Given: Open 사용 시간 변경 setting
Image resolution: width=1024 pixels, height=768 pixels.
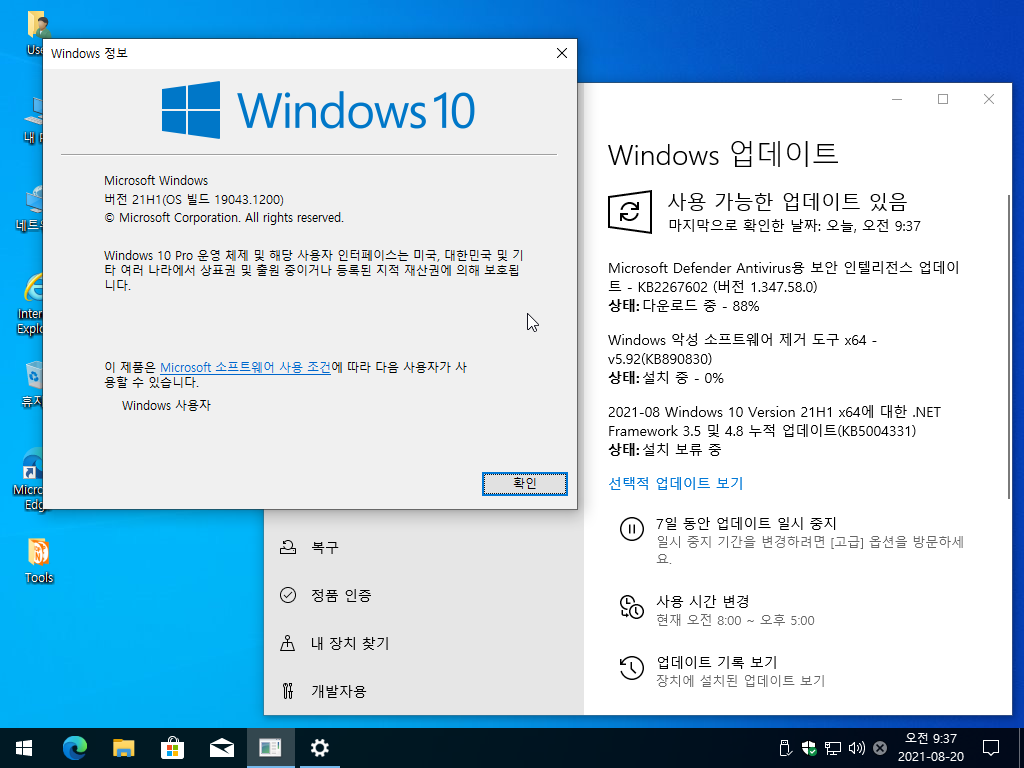Looking at the screenshot, I should [702, 601].
